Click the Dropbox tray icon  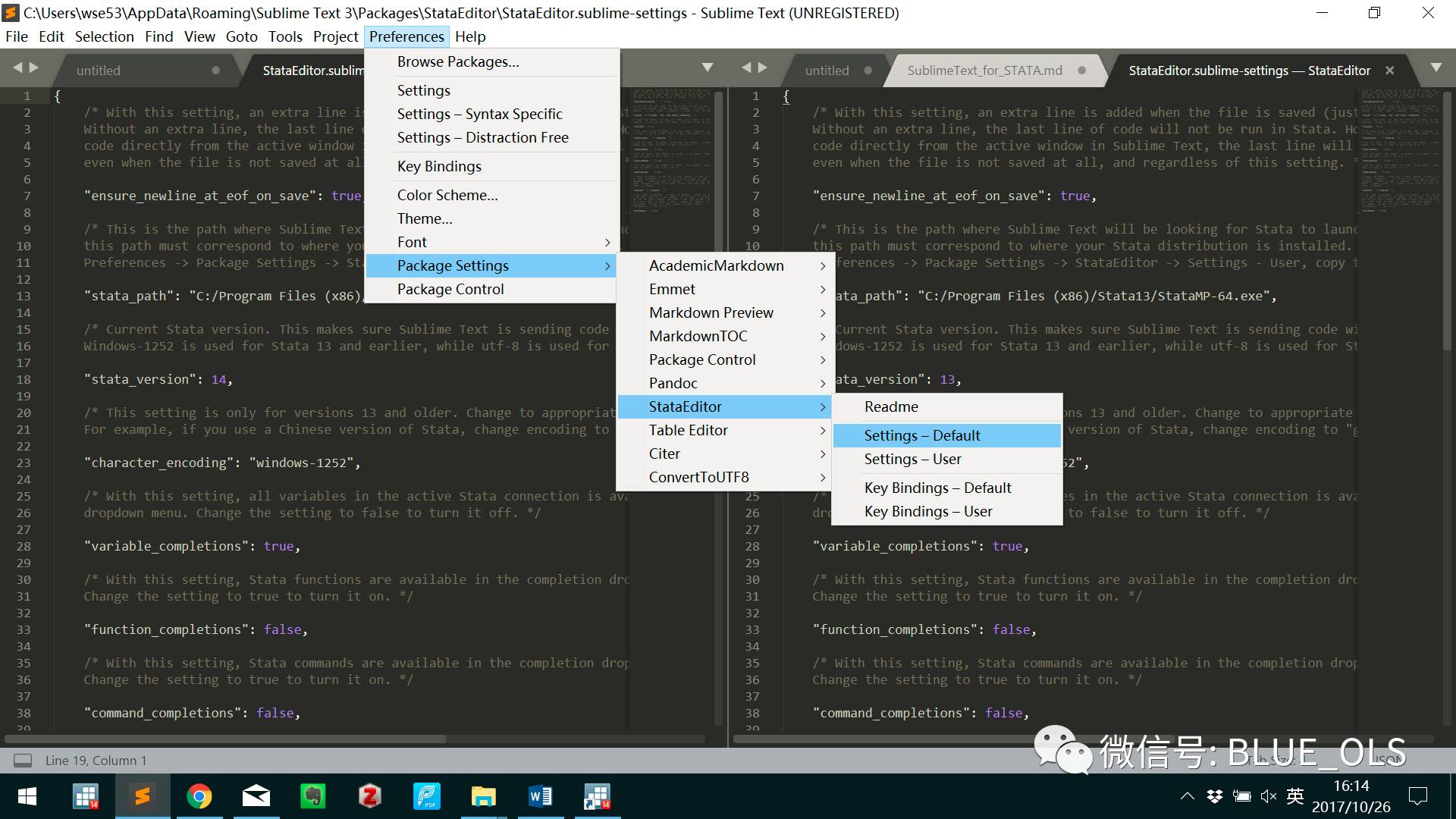1215,796
